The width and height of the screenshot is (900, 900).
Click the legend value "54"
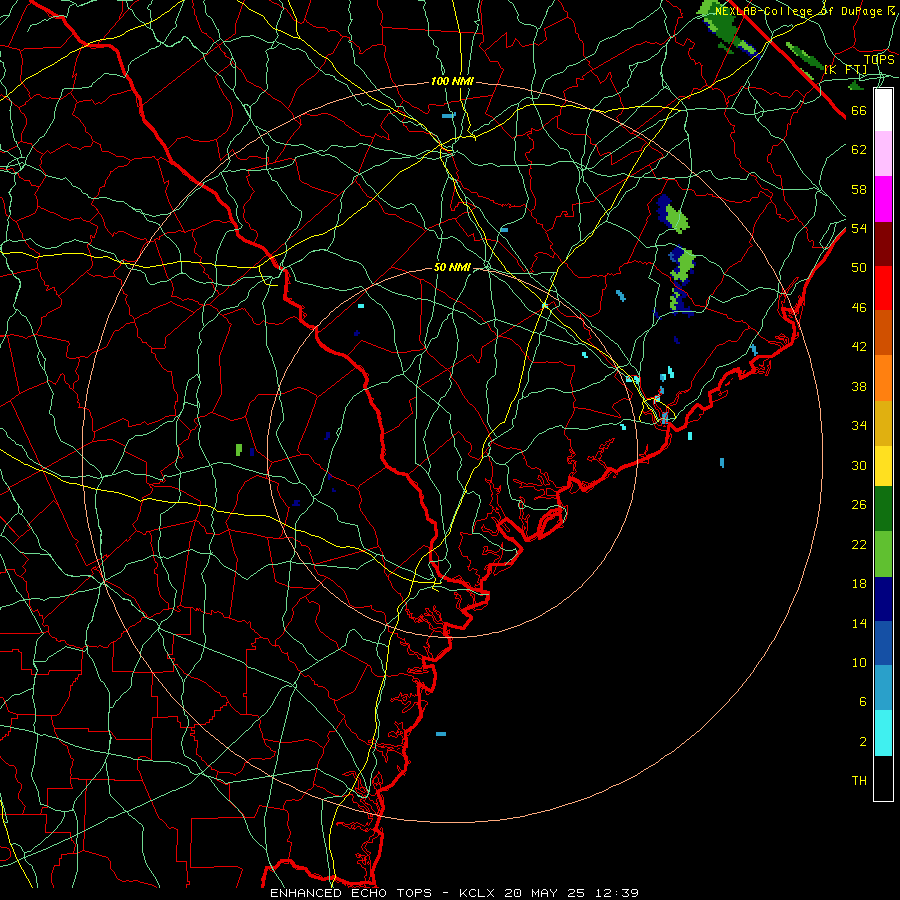coord(859,228)
